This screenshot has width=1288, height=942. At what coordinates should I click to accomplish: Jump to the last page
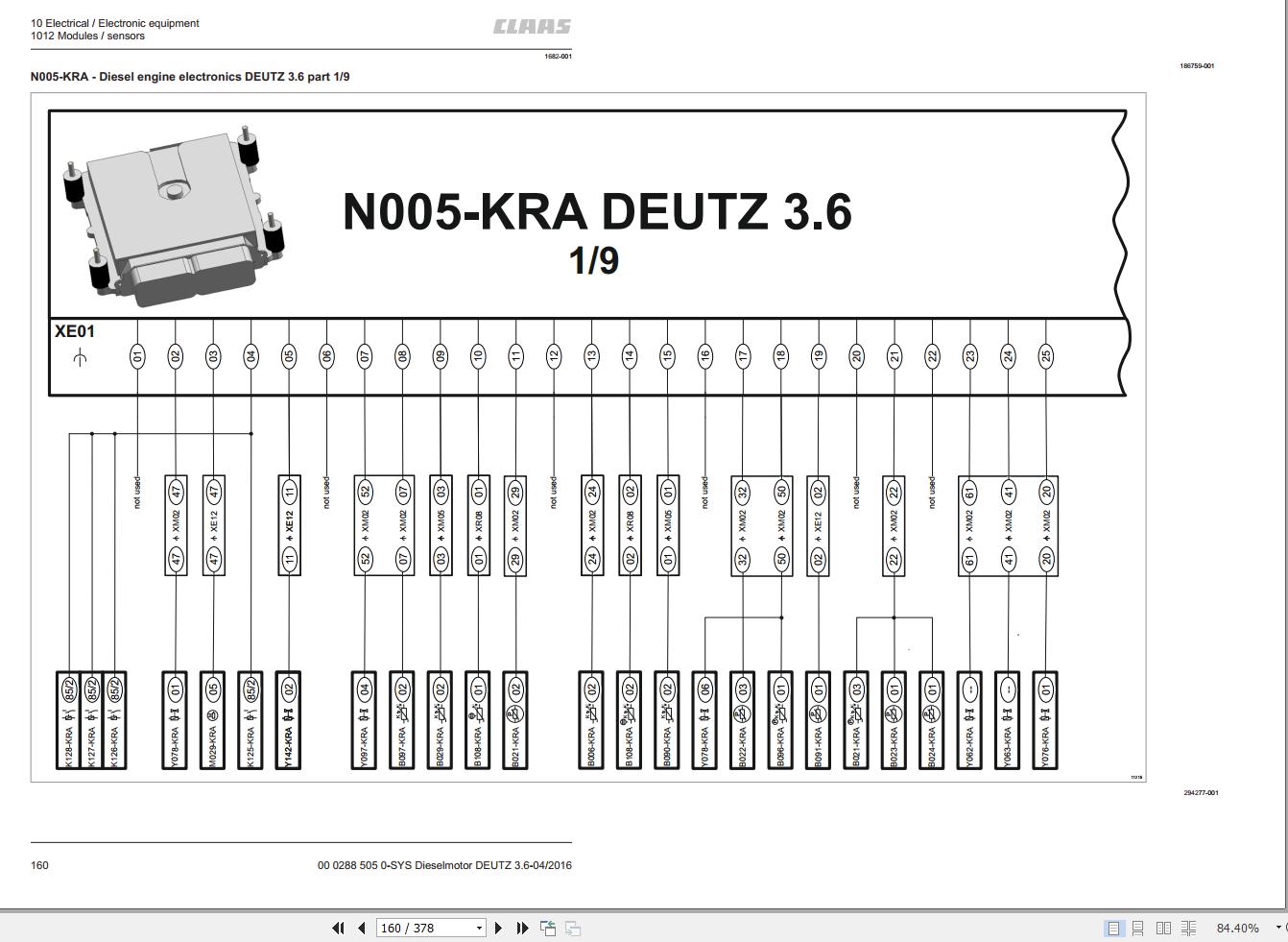click(x=522, y=928)
